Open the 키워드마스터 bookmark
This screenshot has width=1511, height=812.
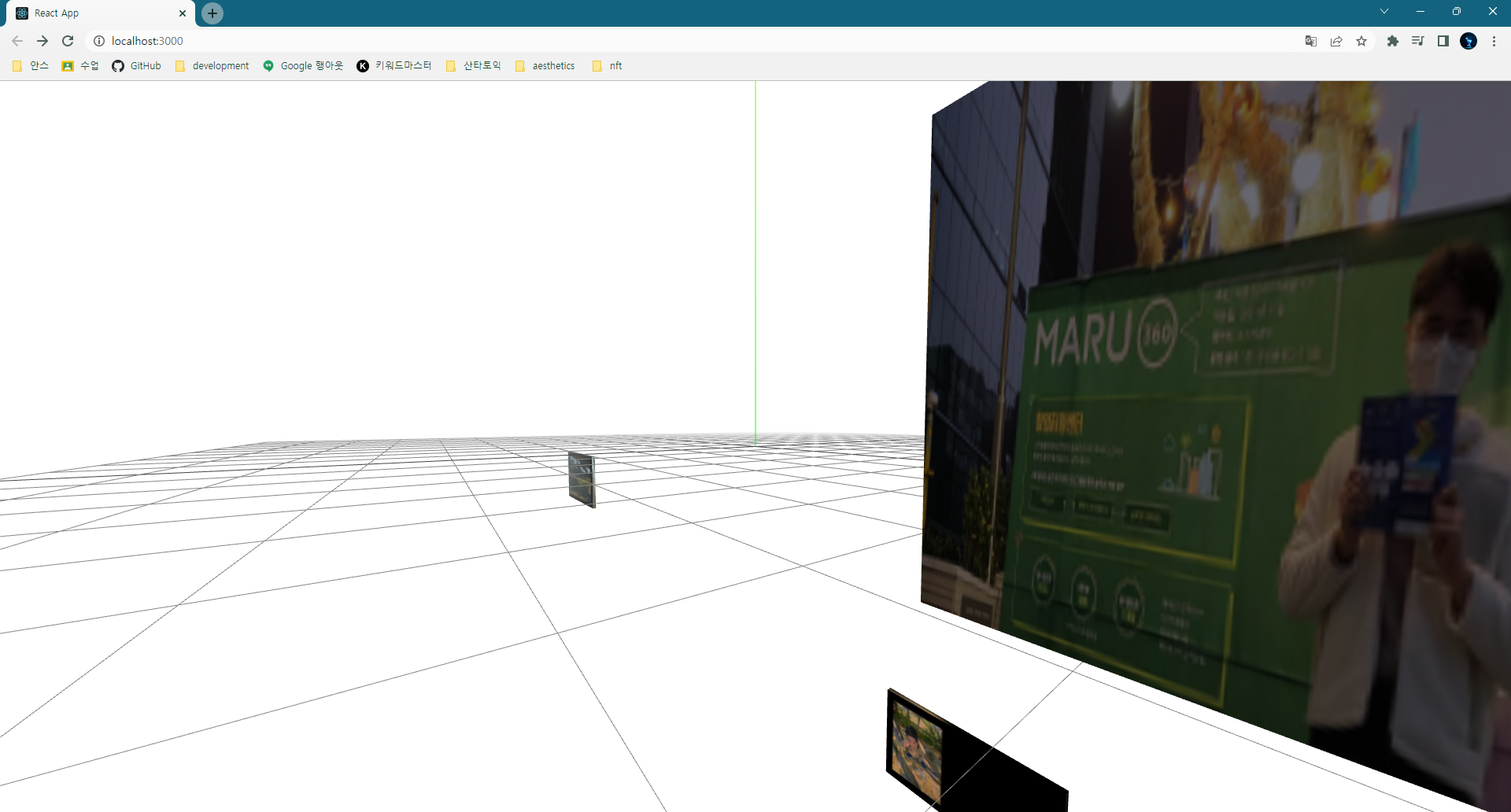click(394, 66)
